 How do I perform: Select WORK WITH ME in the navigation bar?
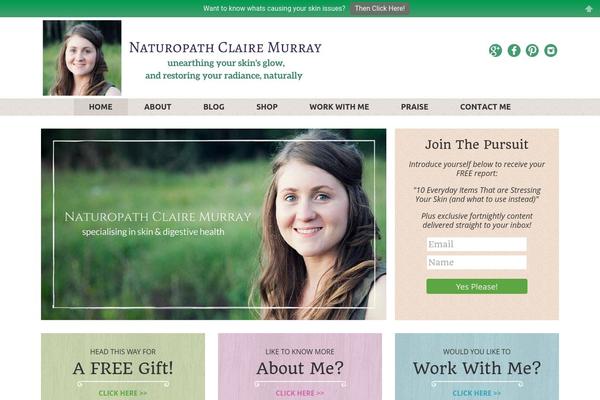[x=339, y=107]
